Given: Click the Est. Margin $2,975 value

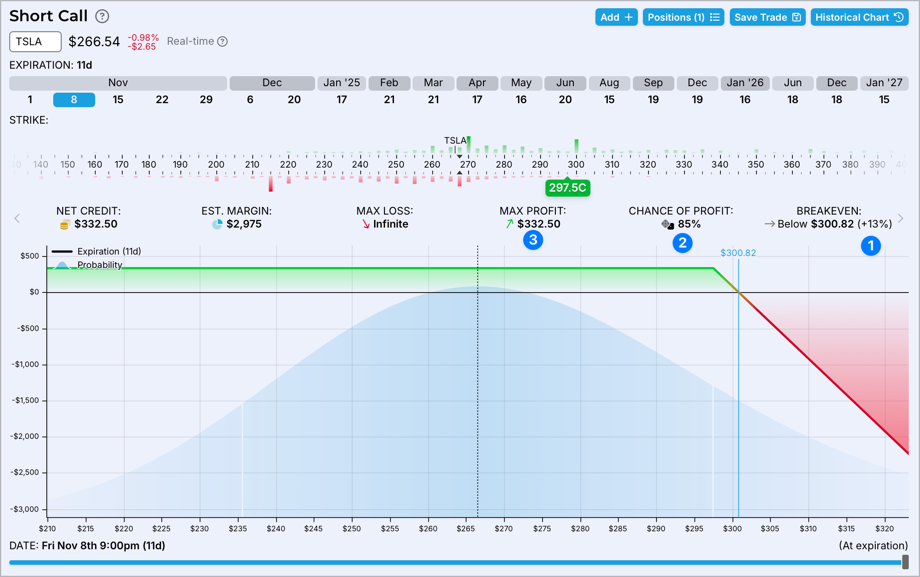Looking at the screenshot, I should click(x=244, y=224).
